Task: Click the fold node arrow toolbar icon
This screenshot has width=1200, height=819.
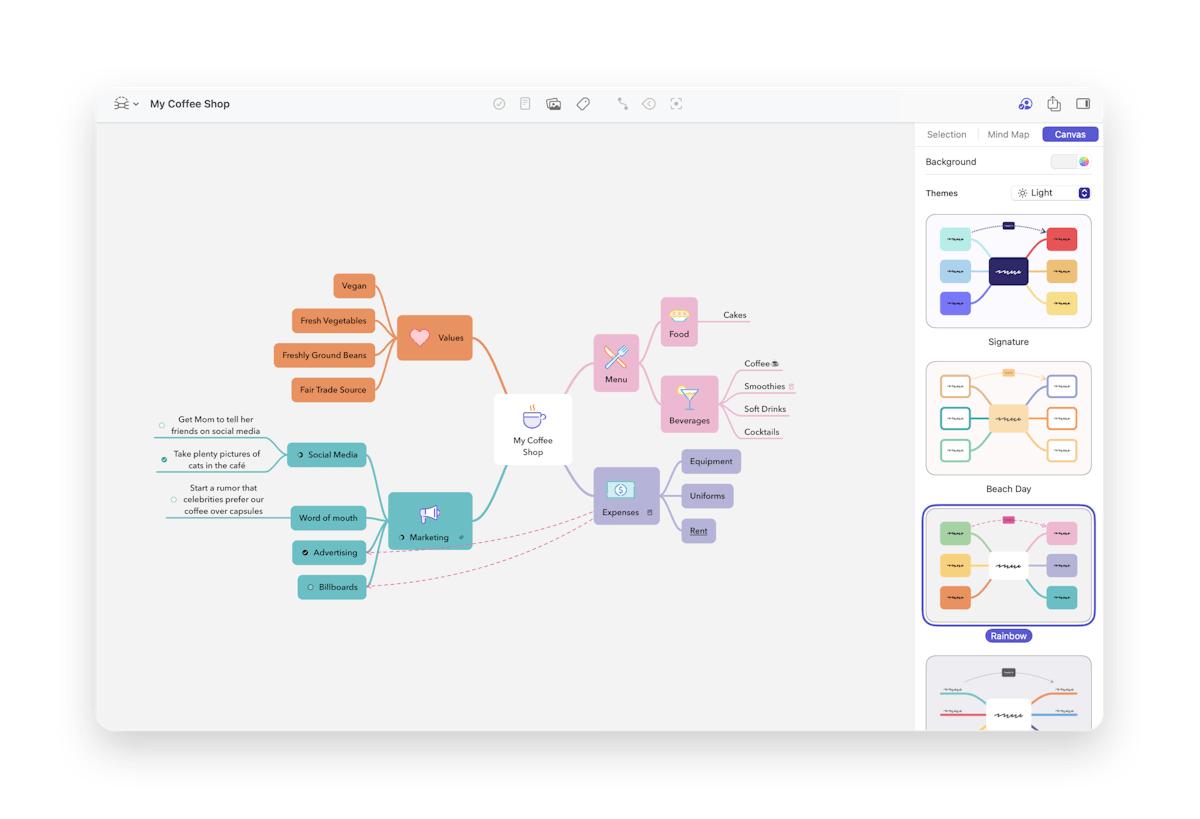Action: (x=649, y=104)
